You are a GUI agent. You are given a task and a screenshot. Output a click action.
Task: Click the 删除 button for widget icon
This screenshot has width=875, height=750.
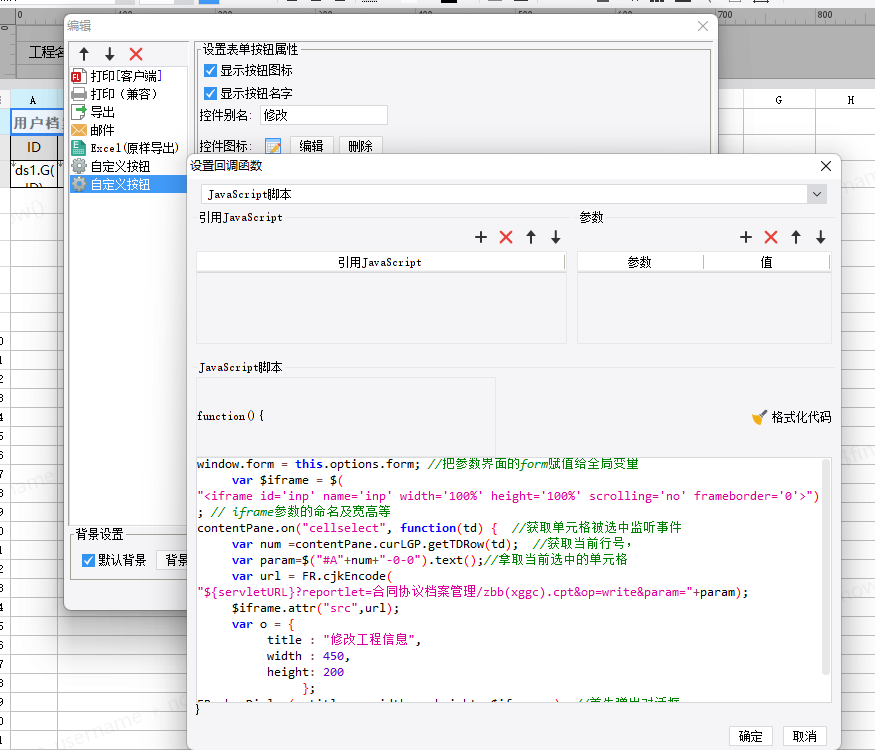[360, 146]
